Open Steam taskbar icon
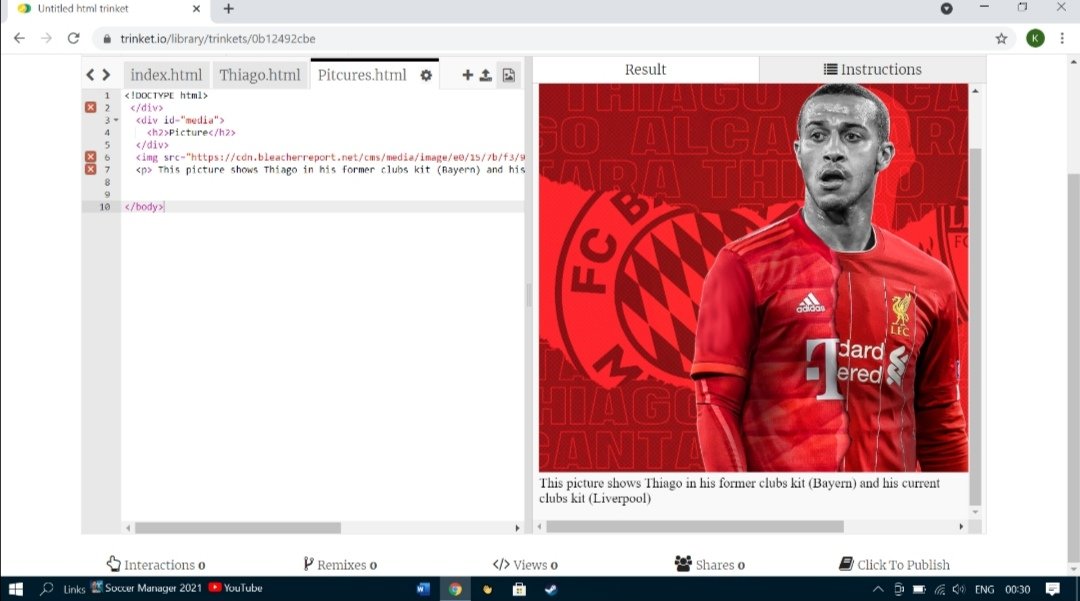The height and width of the screenshot is (601, 1080). (x=551, y=589)
